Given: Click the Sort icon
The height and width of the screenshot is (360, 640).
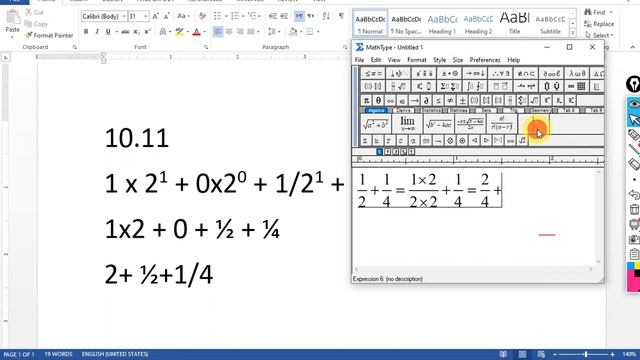Looking at the screenshot, I should (x=326, y=16).
